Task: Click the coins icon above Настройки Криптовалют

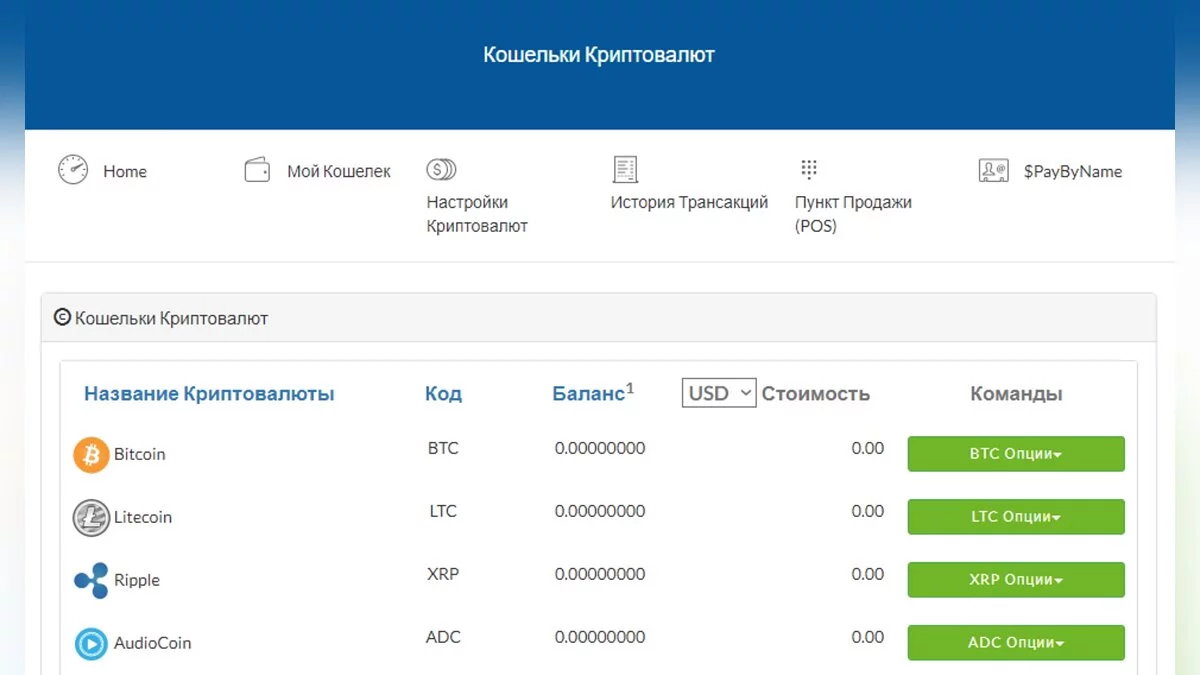Action: tap(441, 169)
